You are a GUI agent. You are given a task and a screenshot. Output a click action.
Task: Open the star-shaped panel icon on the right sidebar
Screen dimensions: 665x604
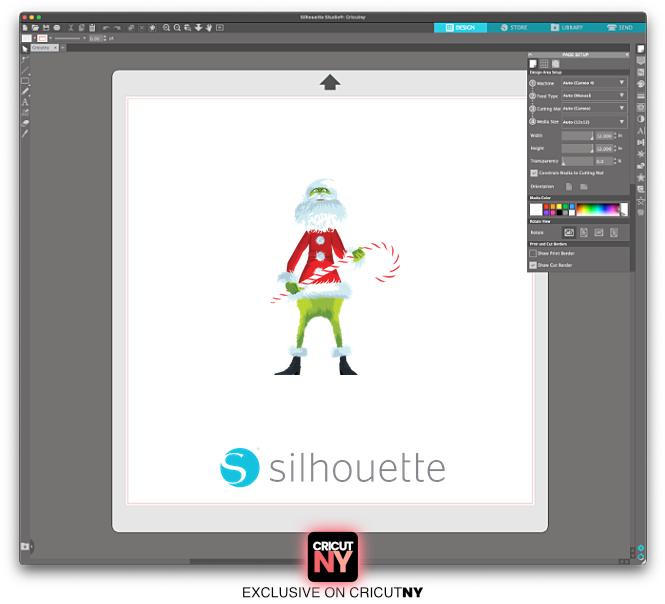click(641, 177)
